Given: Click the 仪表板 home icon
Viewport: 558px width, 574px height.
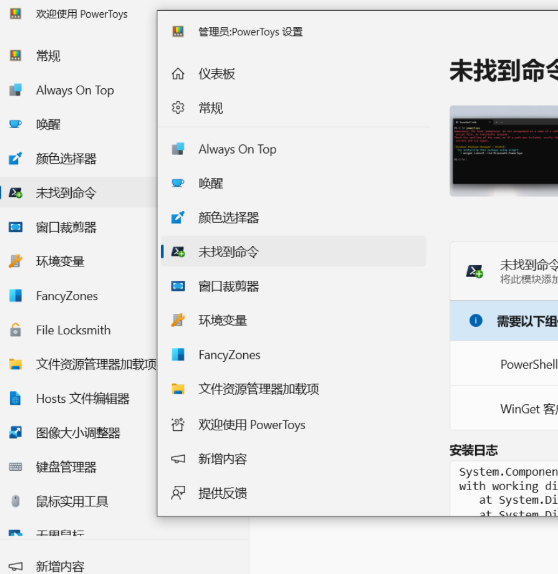Looking at the screenshot, I should [178, 74].
